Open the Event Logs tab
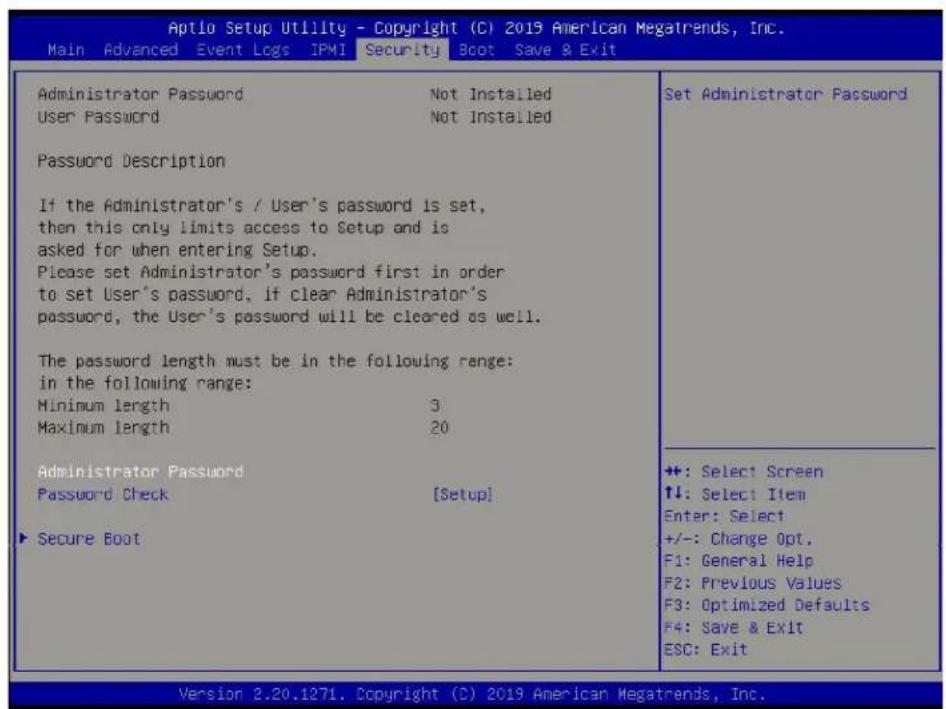Image resolution: width=946 pixels, height=709 pixels. pos(243,49)
